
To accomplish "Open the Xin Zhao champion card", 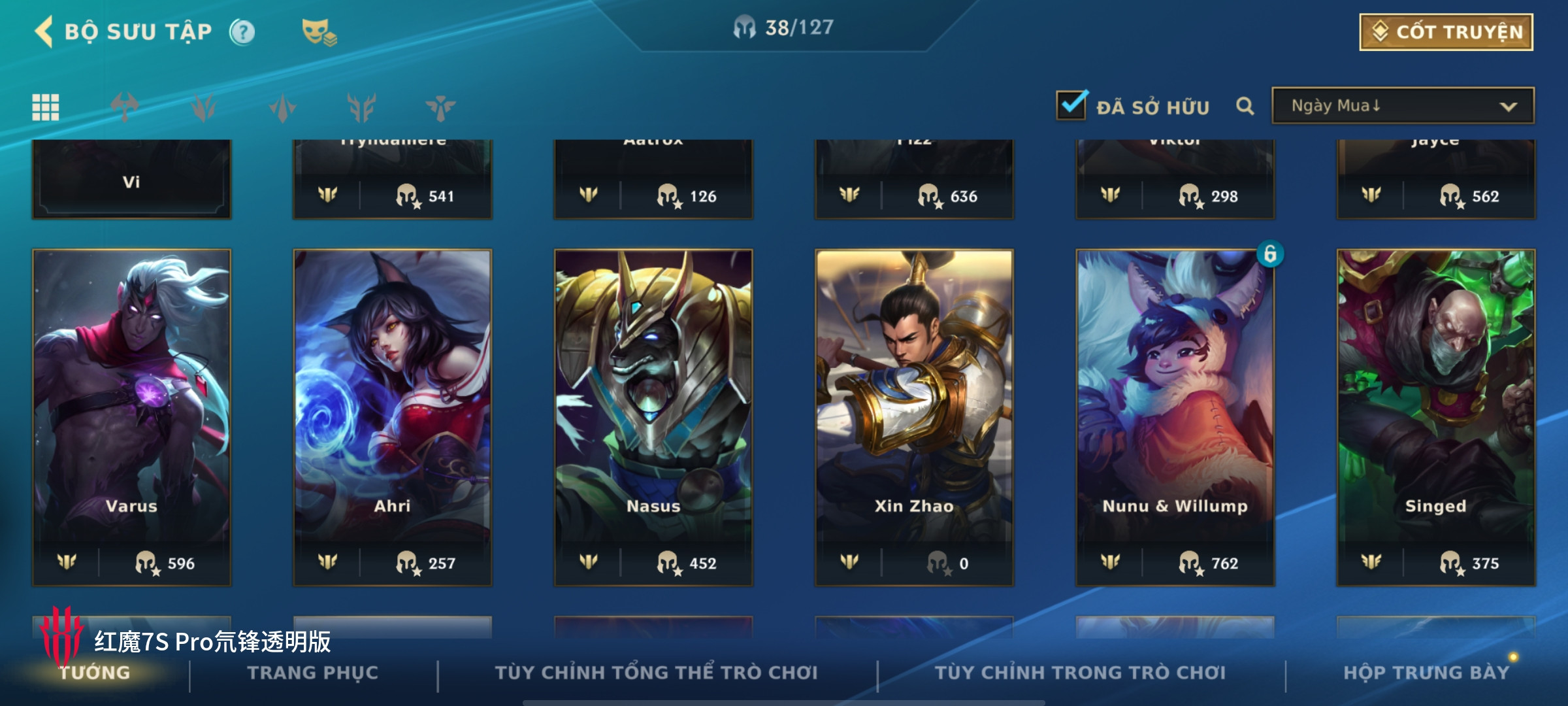I will click(914, 417).
